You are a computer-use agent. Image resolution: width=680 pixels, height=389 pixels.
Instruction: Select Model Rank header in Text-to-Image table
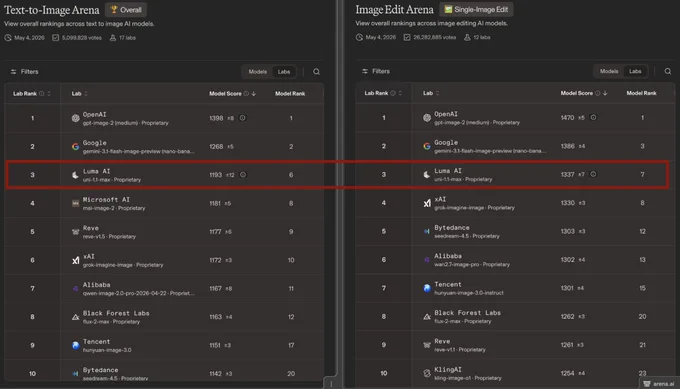pos(290,94)
